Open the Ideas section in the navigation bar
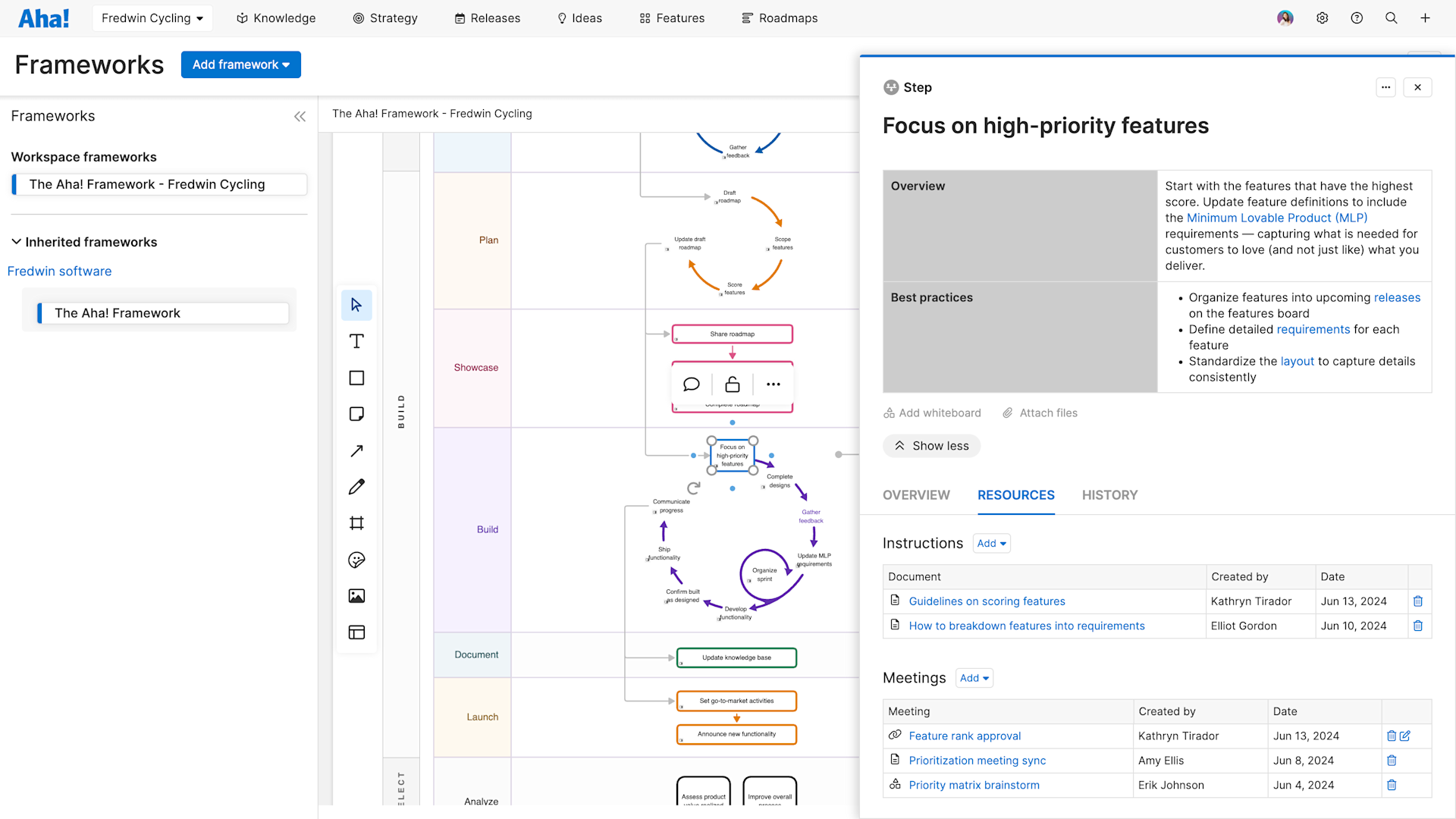 [x=579, y=17]
